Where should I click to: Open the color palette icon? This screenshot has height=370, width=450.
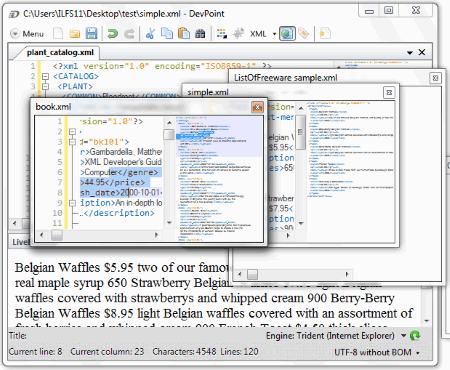(x=222, y=34)
